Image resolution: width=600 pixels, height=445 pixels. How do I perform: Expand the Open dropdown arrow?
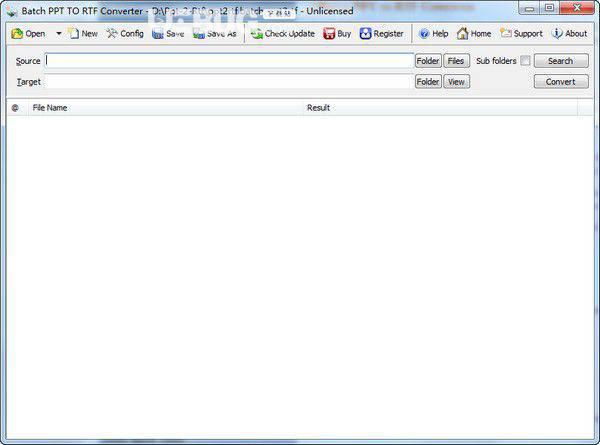[x=59, y=34]
